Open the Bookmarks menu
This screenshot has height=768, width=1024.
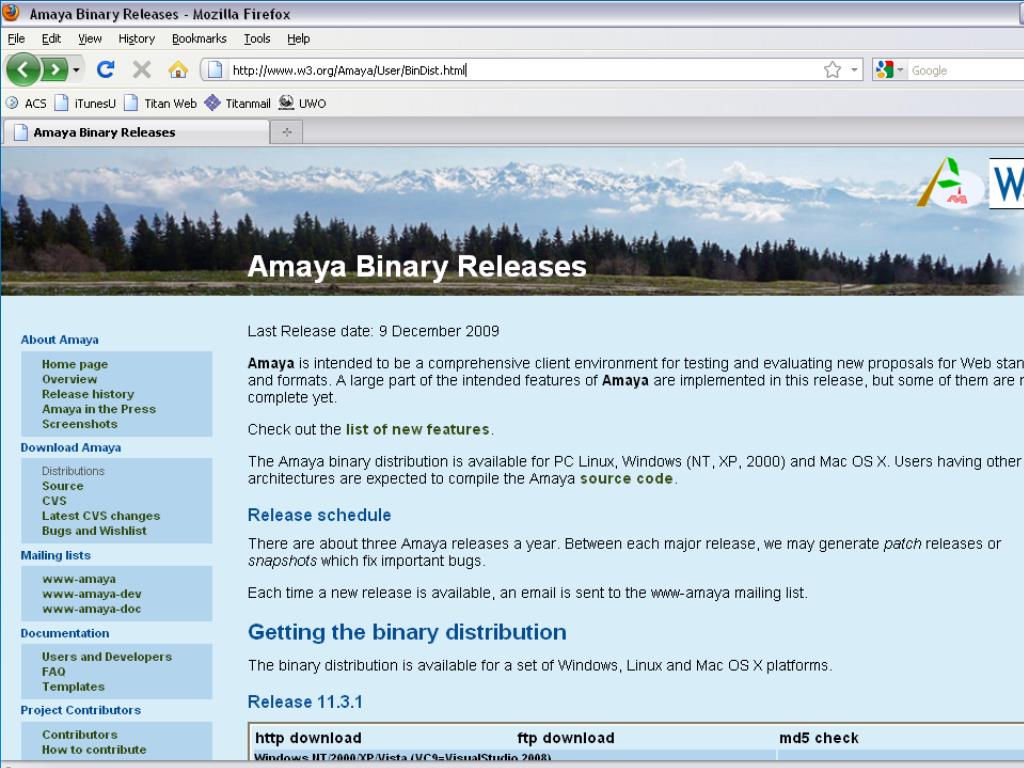199,39
